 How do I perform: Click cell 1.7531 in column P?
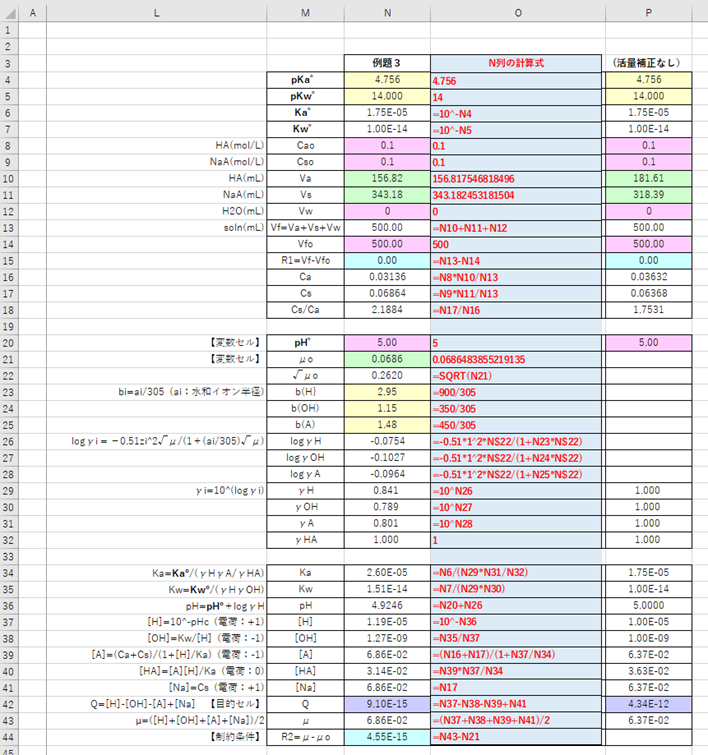(648, 309)
